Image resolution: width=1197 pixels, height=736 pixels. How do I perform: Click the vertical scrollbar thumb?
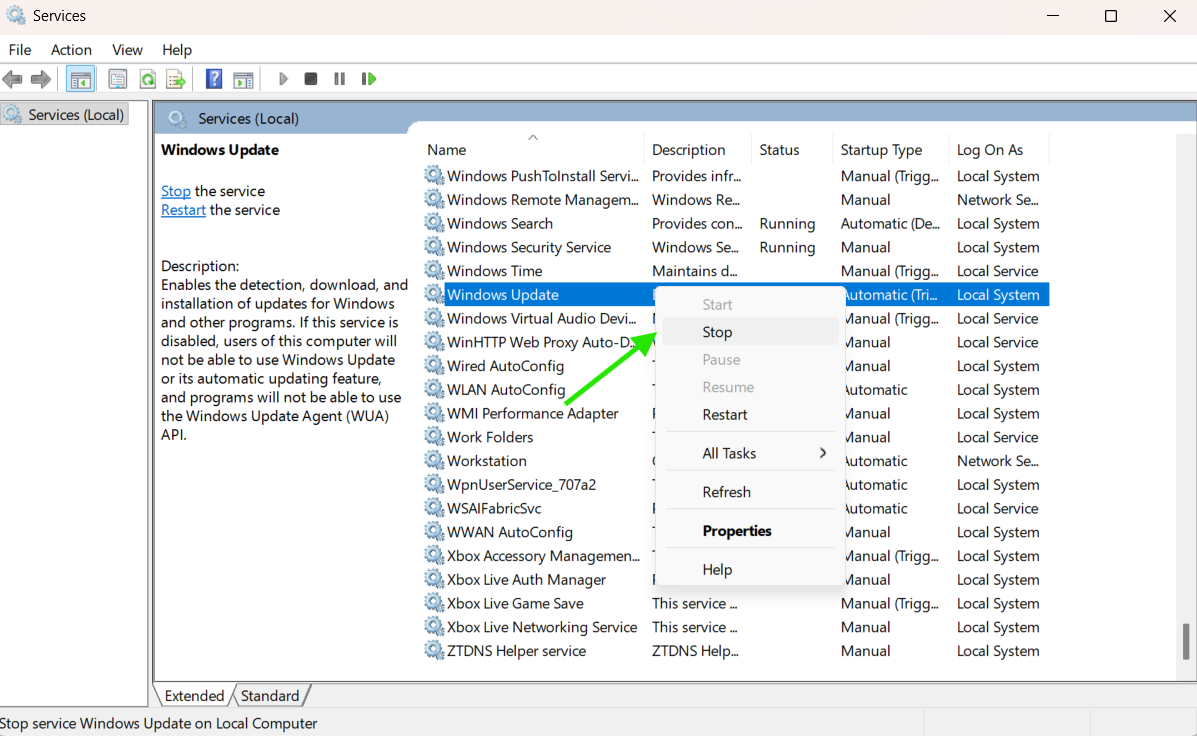pyautogui.click(x=1186, y=641)
